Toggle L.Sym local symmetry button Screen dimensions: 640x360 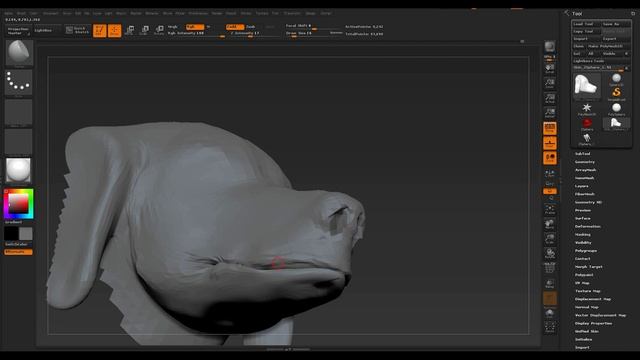pos(550,173)
